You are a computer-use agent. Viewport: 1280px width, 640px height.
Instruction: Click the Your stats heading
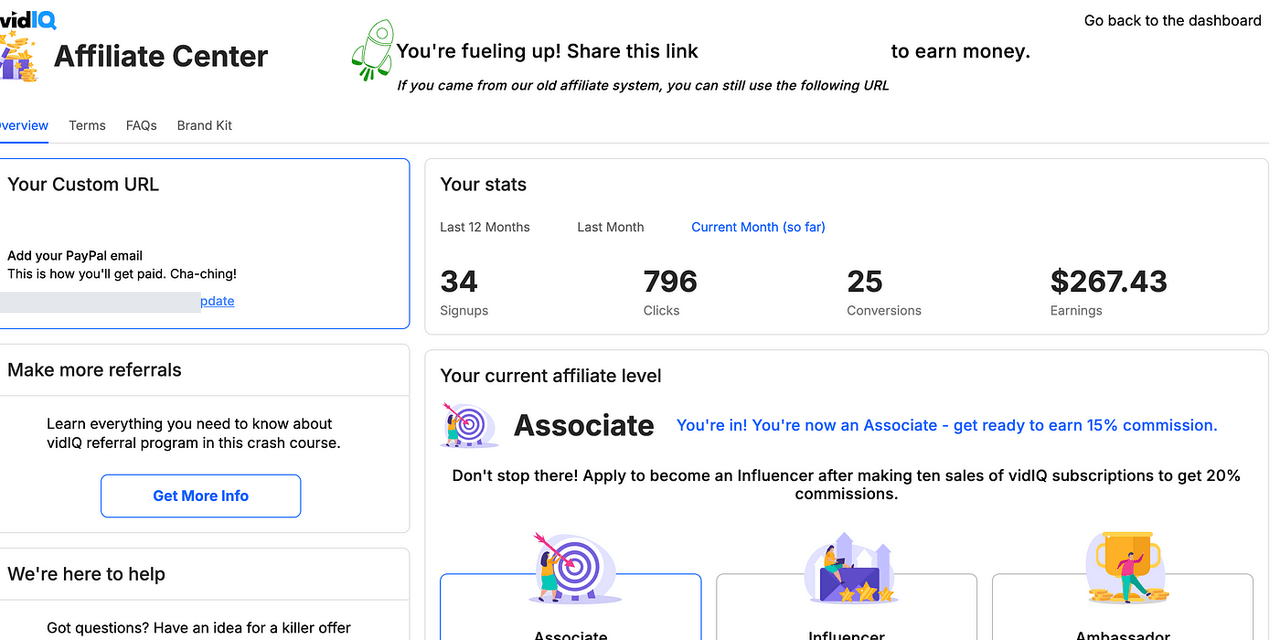483,184
